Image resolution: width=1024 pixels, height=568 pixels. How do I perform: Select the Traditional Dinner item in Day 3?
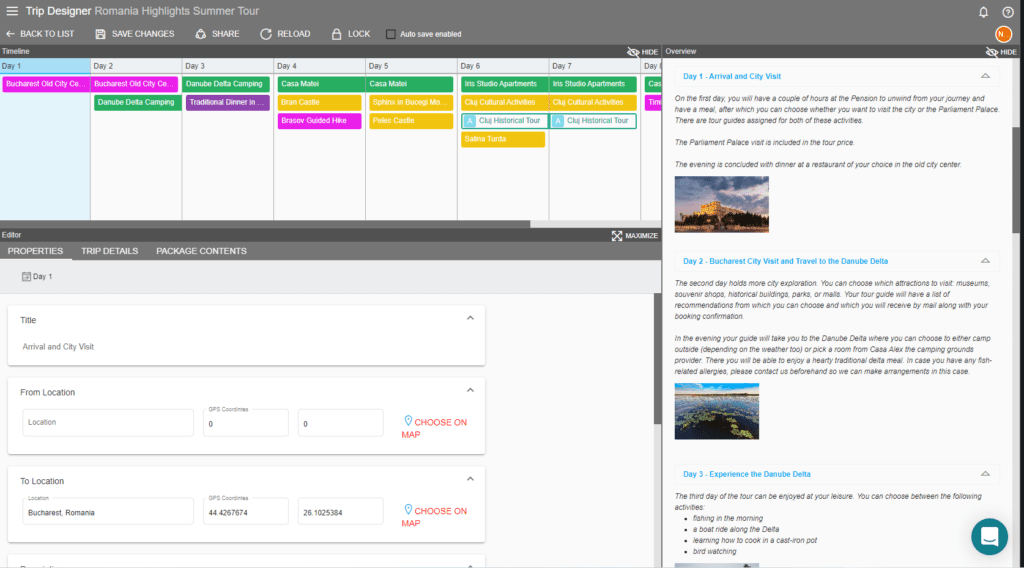click(227, 102)
